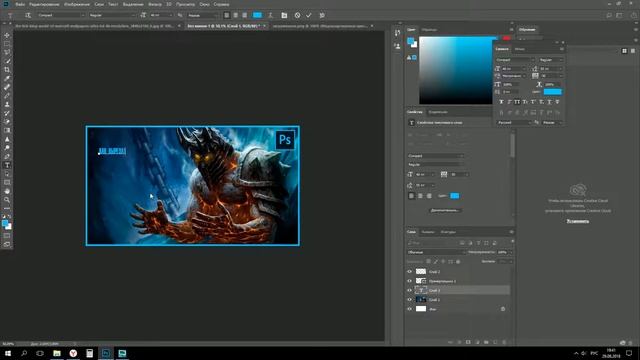The width and height of the screenshot is (640, 360).
Task: Click the Дополнительно button in Properties
Action: [446, 210]
